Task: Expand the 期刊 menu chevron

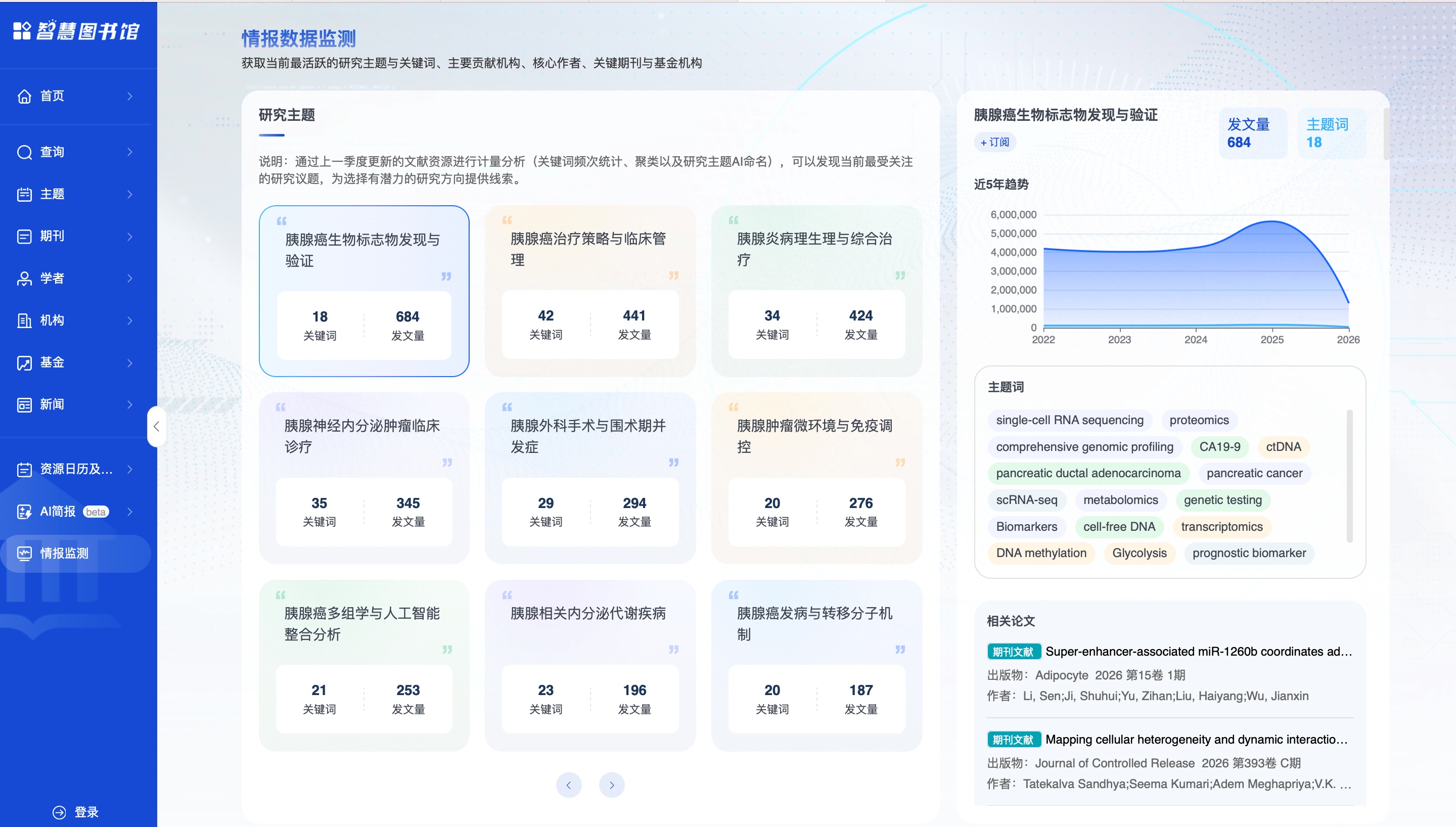Action: click(x=130, y=236)
